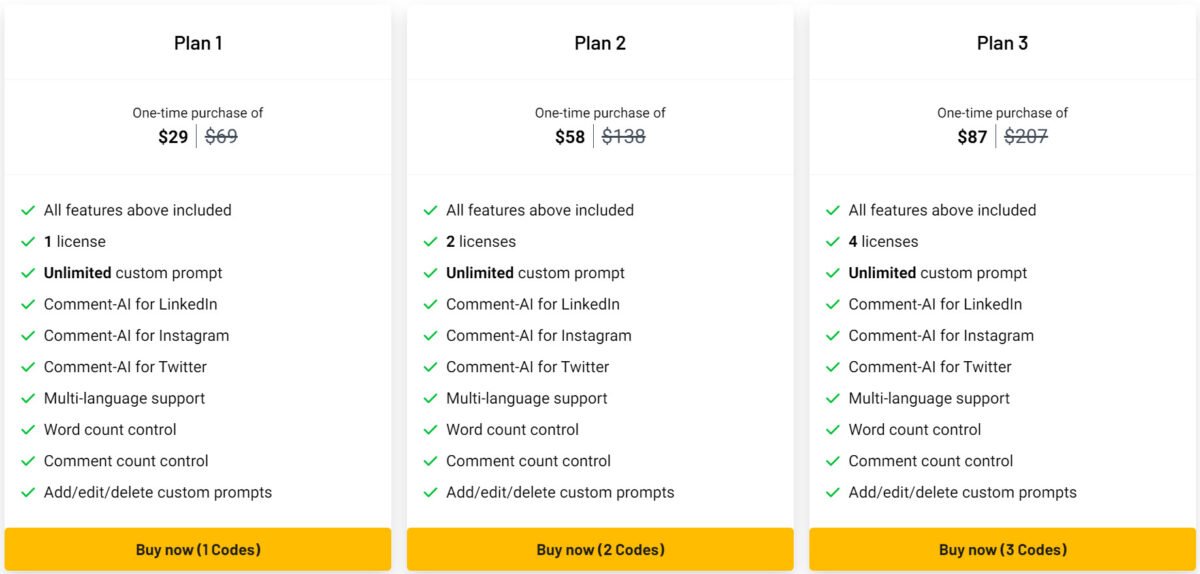Click checkmark beside '1 license' in Plan 1
1200x574 pixels.
point(28,242)
